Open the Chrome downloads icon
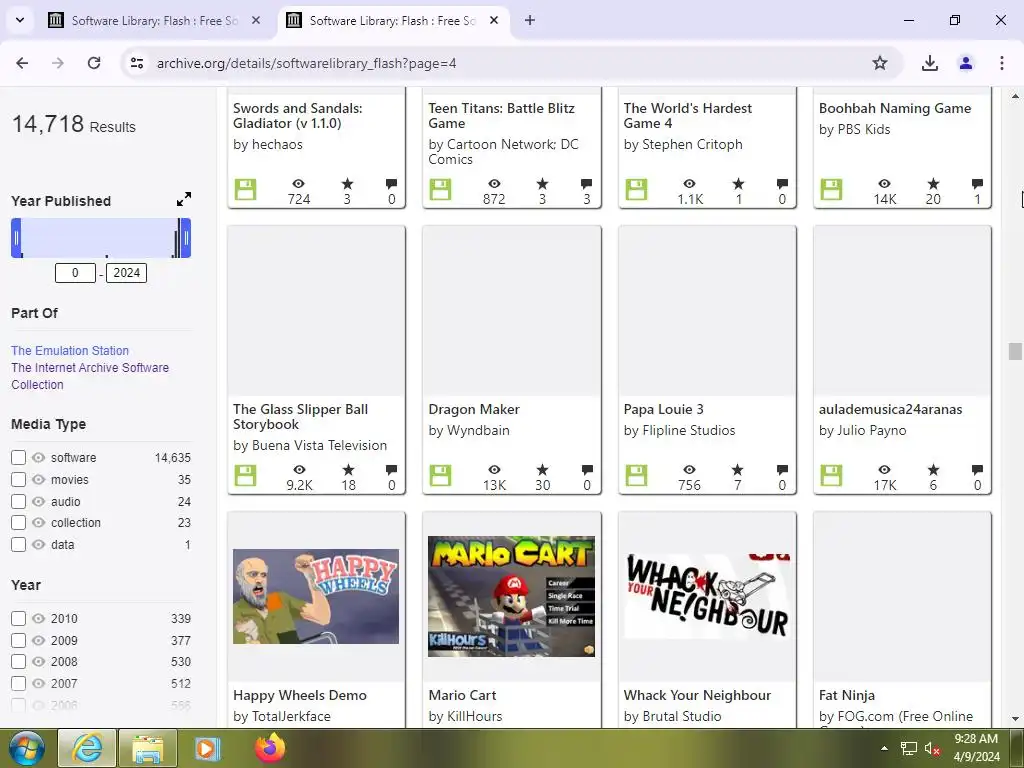This screenshot has height=768, width=1024. pos(929,63)
